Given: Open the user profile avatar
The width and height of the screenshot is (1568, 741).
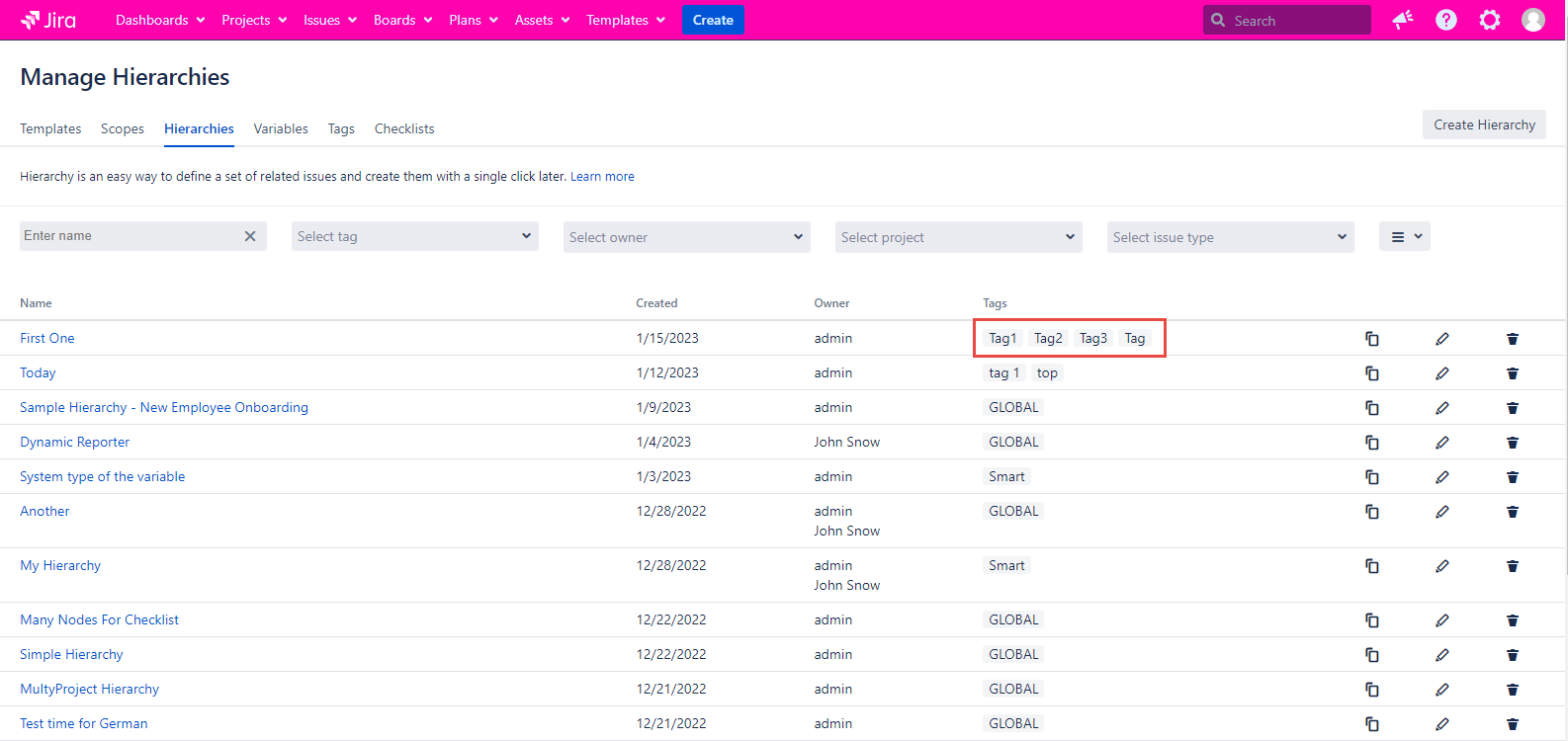Looking at the screenshot, I should pos(1533,20).
